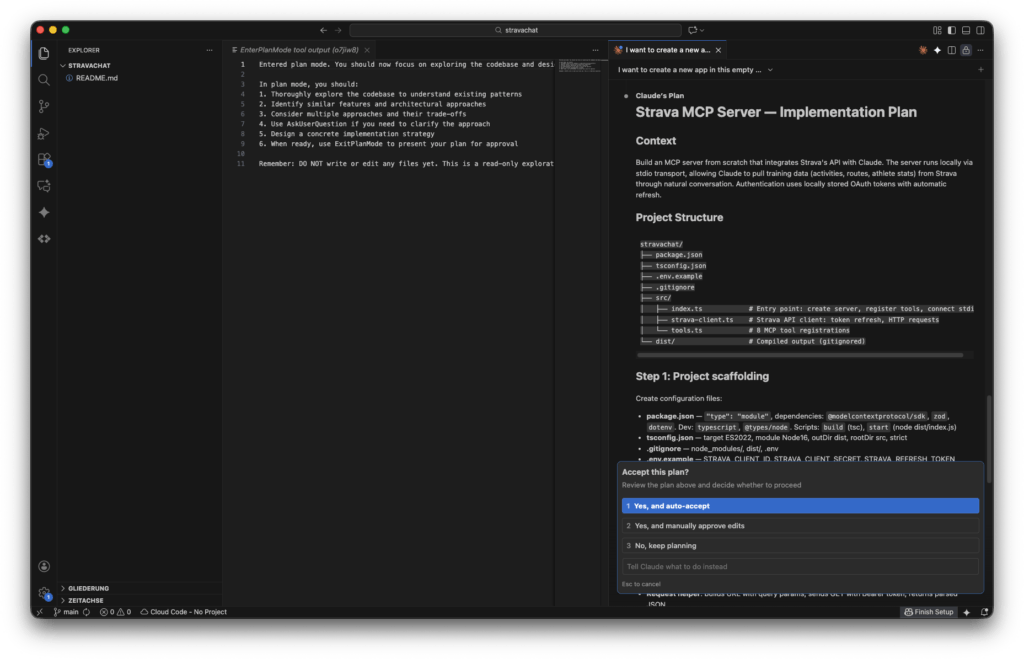Go forward with the navigation arrow

pos(338,30)
